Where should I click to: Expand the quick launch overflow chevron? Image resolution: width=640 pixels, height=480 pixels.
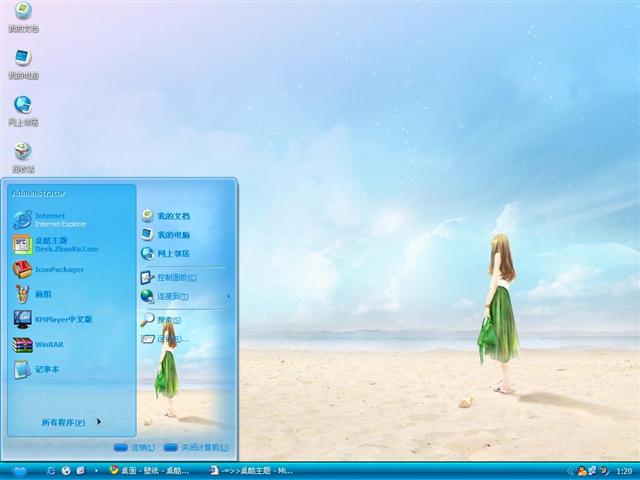point(96,471)
